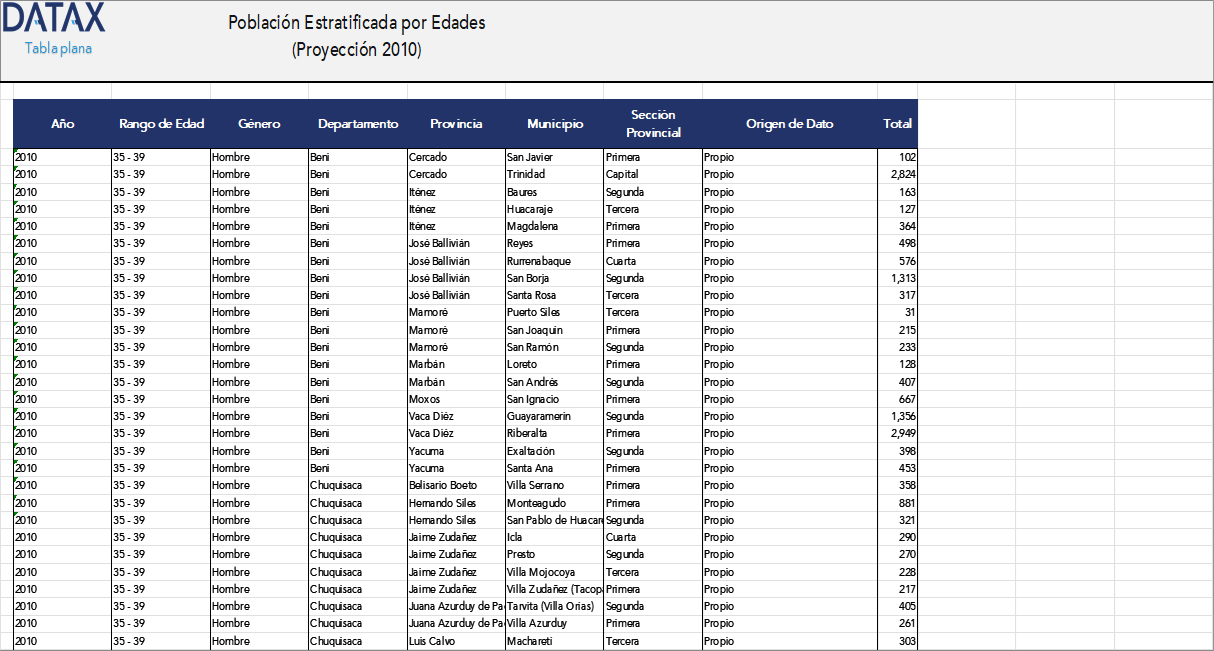Select the Sección Provincial header
1214x651 pixels.
pyautogui.click(x=653, y=124)
